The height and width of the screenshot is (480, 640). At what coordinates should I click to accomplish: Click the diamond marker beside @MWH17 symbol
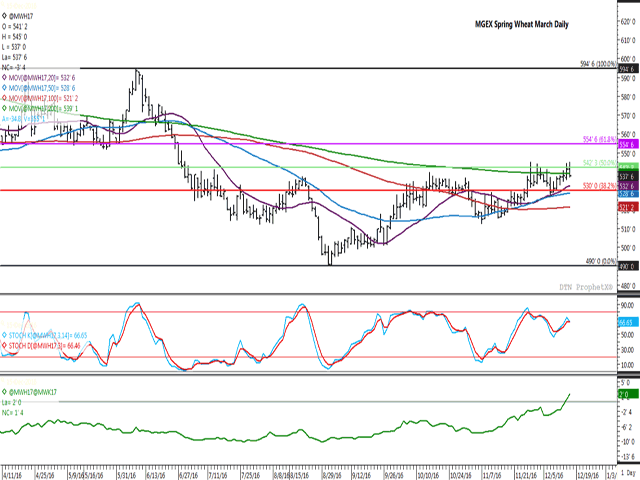point(4,16)
